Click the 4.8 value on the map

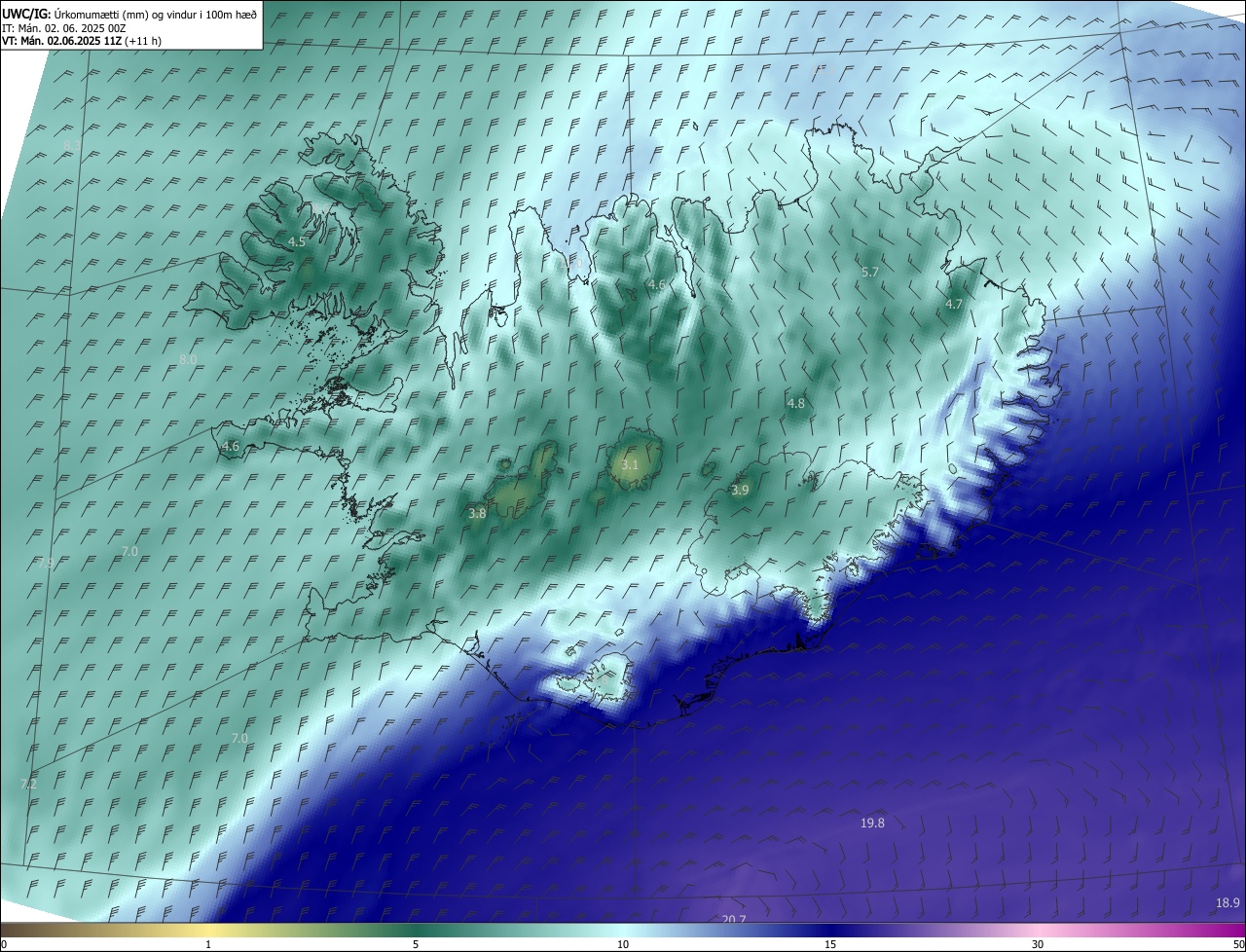[x=795, y=403]
